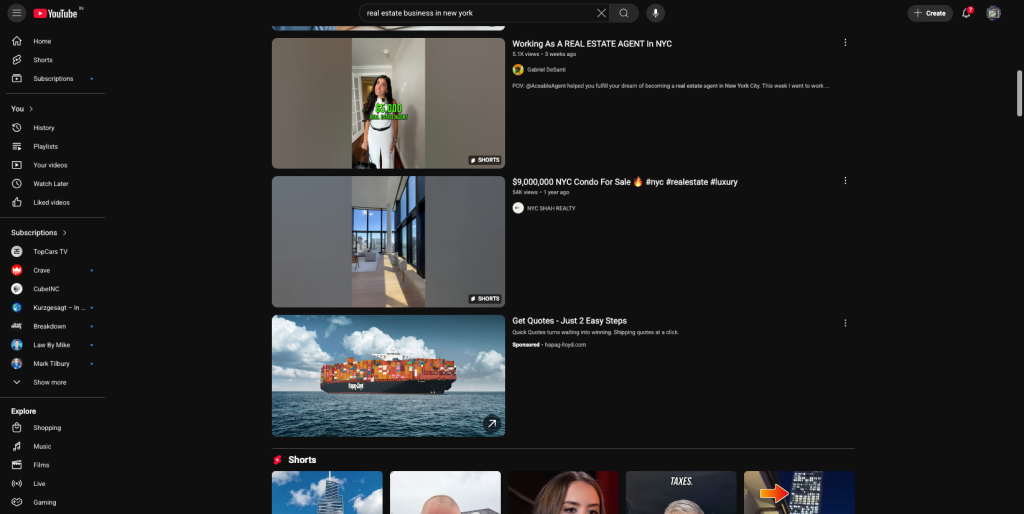Expand Show more subscriptions
Image resolution: width=1024 pixels, height=514 pixels.
[49, 382]
